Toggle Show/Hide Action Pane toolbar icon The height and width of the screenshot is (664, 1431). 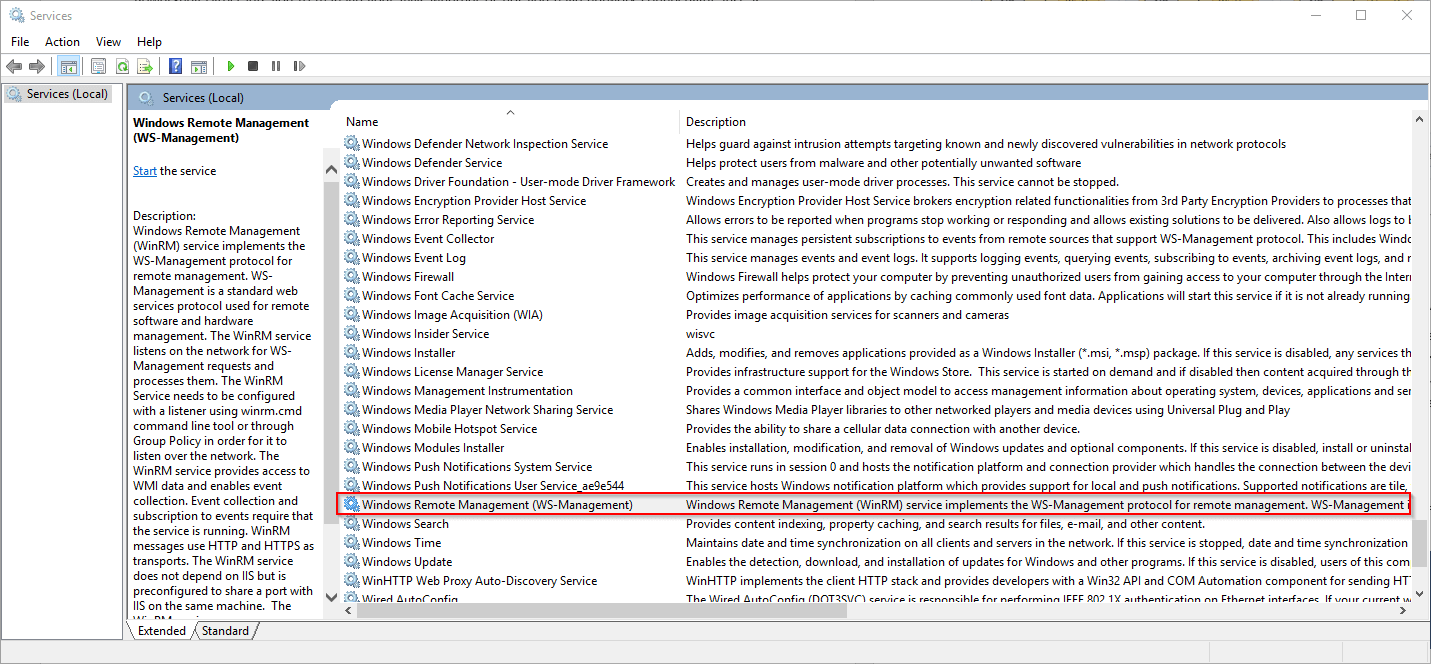(199, 66)
